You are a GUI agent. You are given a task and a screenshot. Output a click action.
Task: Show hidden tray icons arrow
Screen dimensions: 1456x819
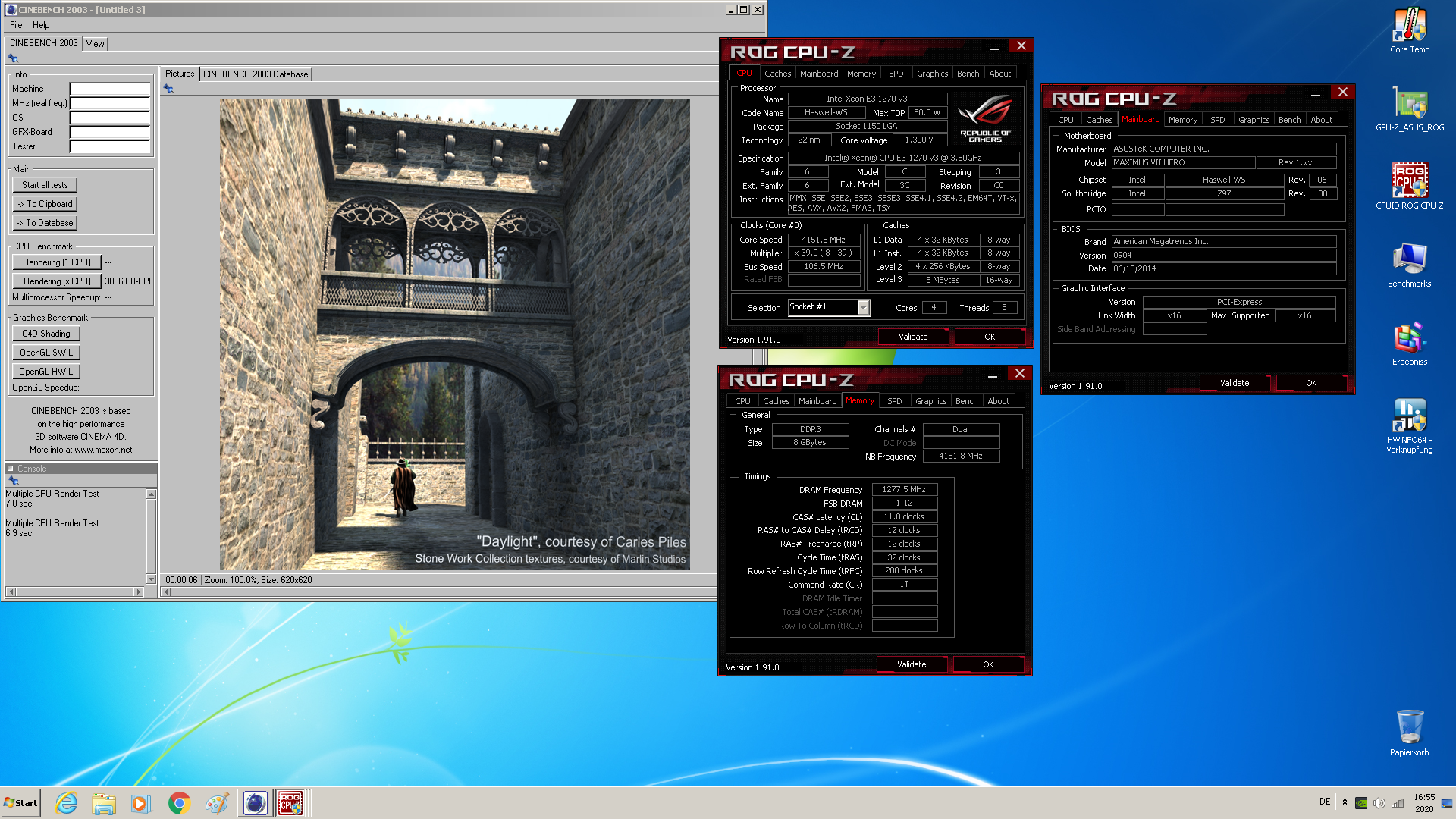1345,802
